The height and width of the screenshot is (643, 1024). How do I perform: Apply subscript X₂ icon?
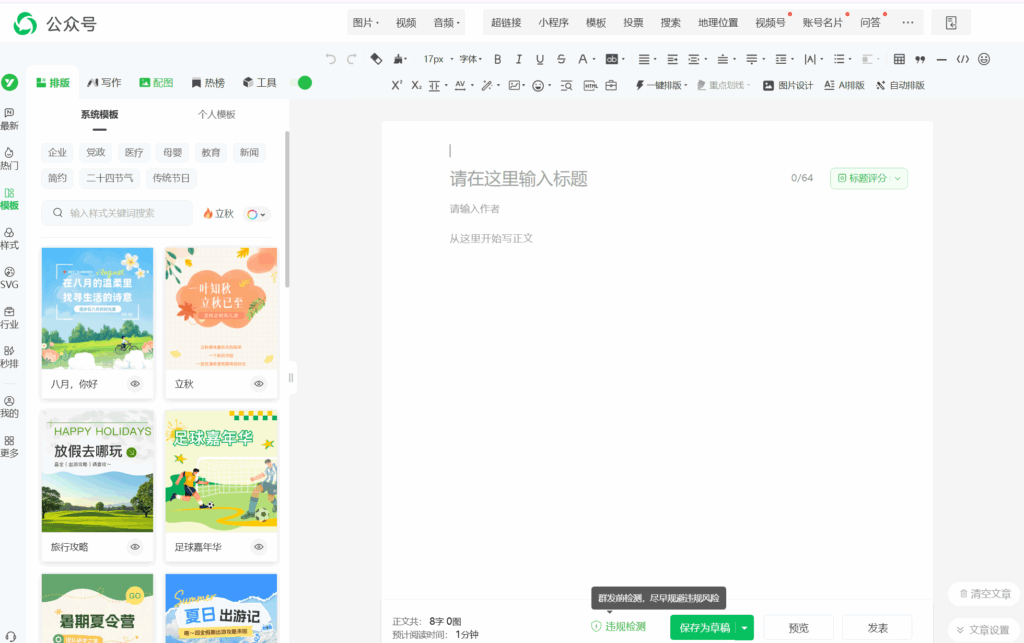click(x=416, y=85)
